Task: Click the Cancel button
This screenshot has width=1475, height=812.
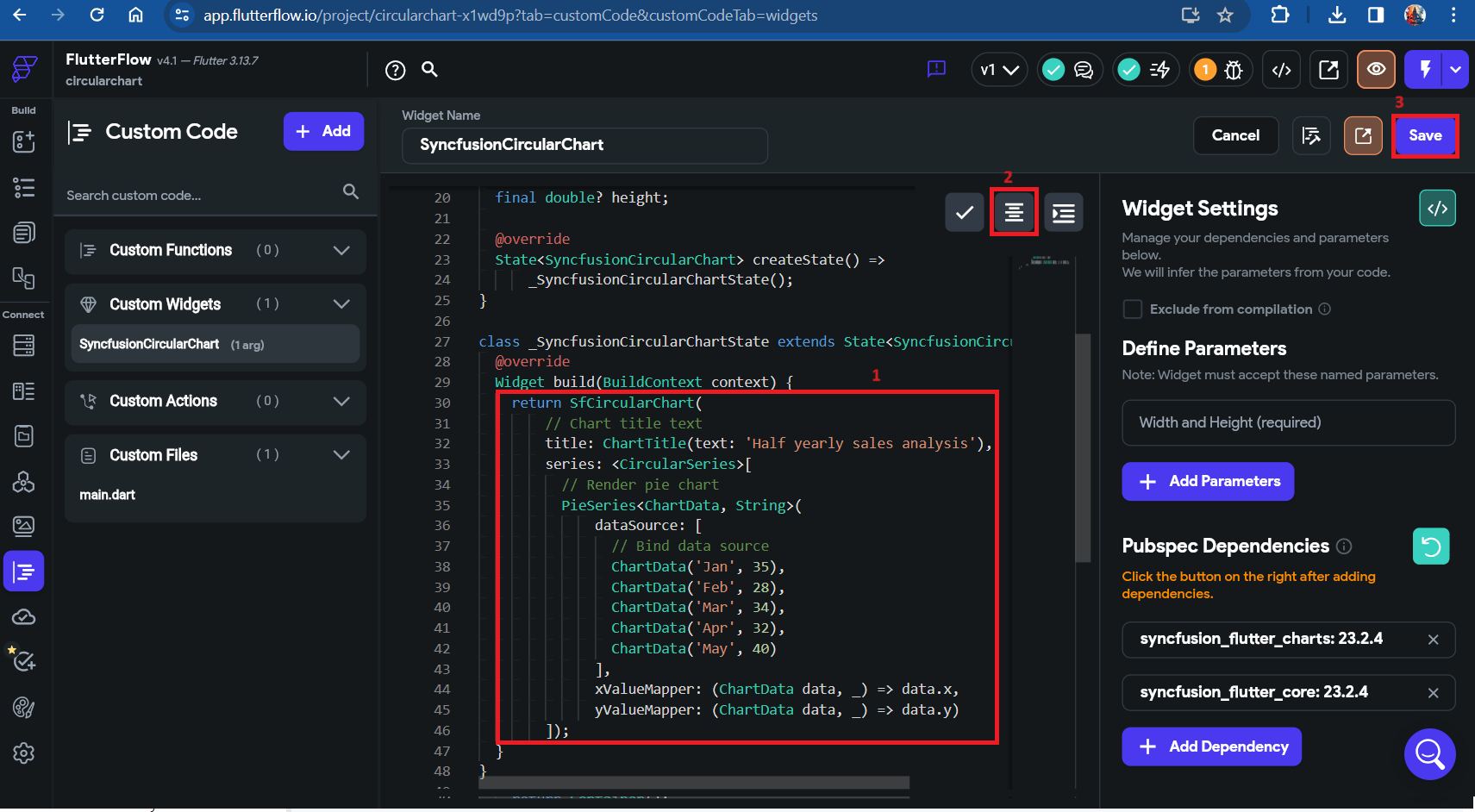Action: pyautogui.click(x=1235, y=135)
